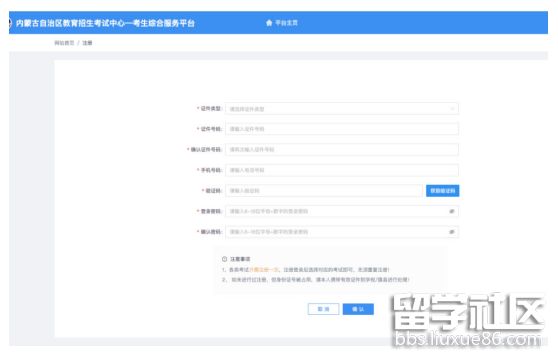The image size is (558, 361).
Task: Click the blue 确认 button
Action: pyautogui.click(x=358, y=309)
